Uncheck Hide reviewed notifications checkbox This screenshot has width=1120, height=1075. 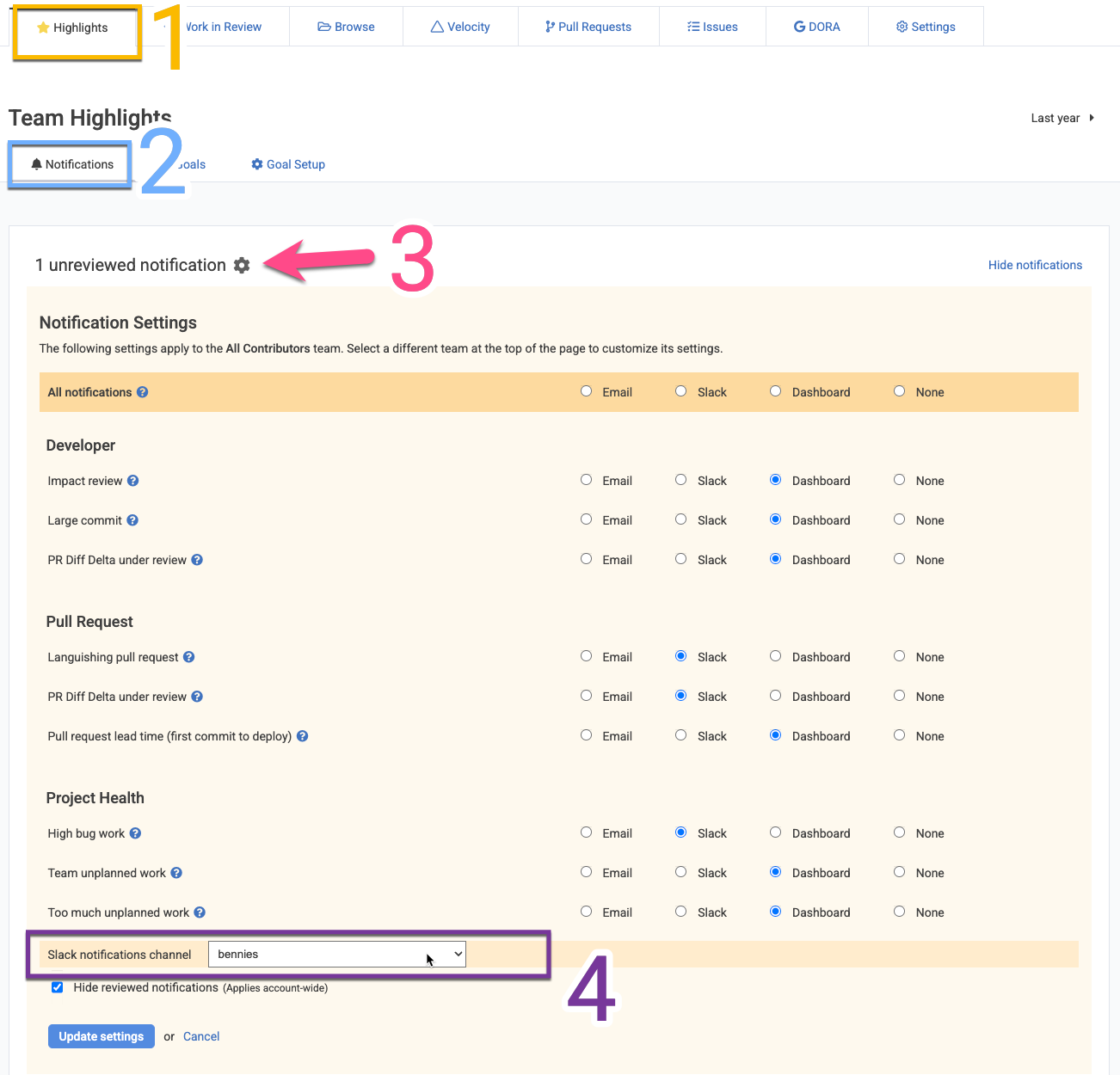[58, 987]
